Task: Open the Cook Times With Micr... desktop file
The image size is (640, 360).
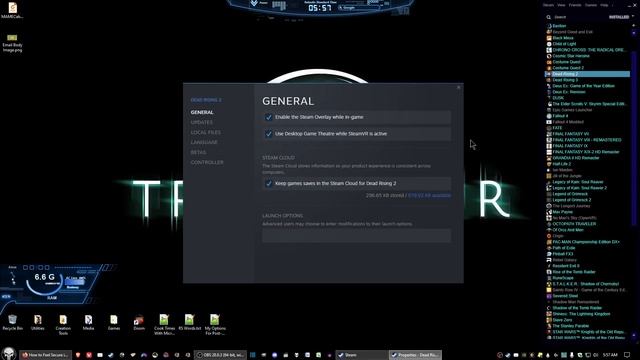Action: tap(164, 324)
